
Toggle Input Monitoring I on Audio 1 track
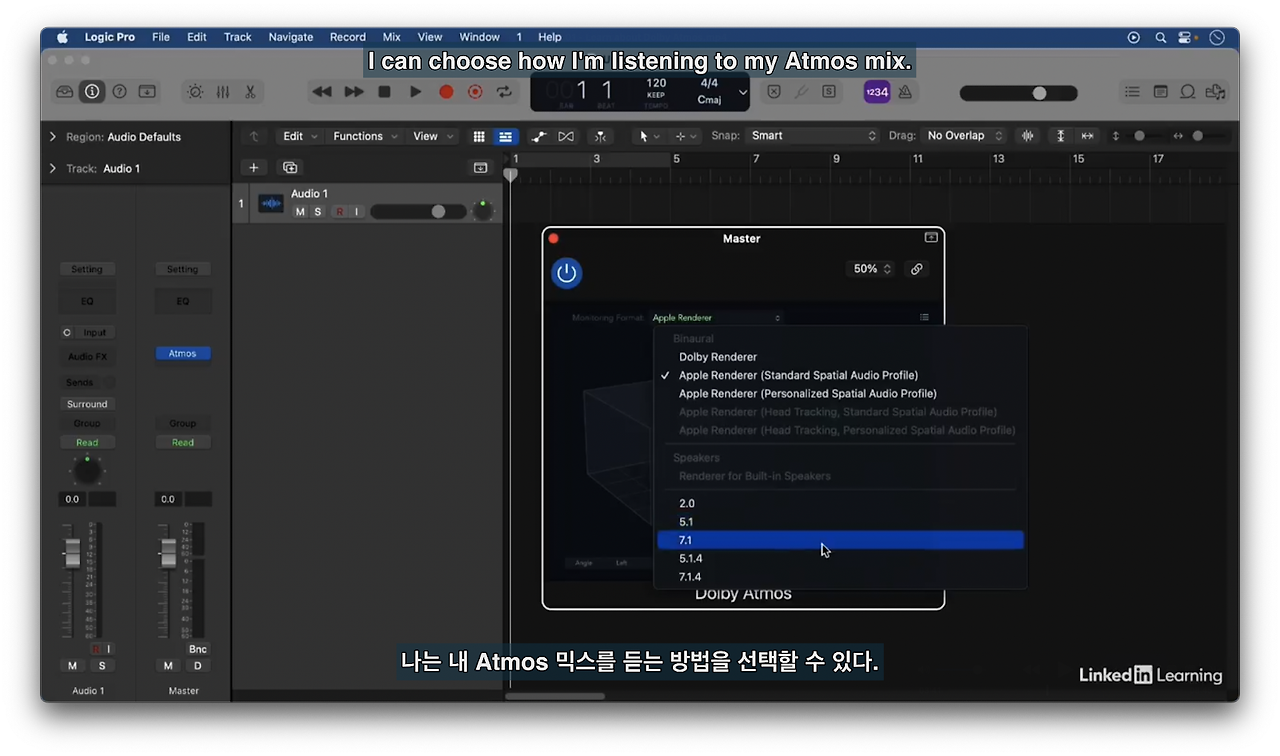pyautogui.click(x=357, y=212)
